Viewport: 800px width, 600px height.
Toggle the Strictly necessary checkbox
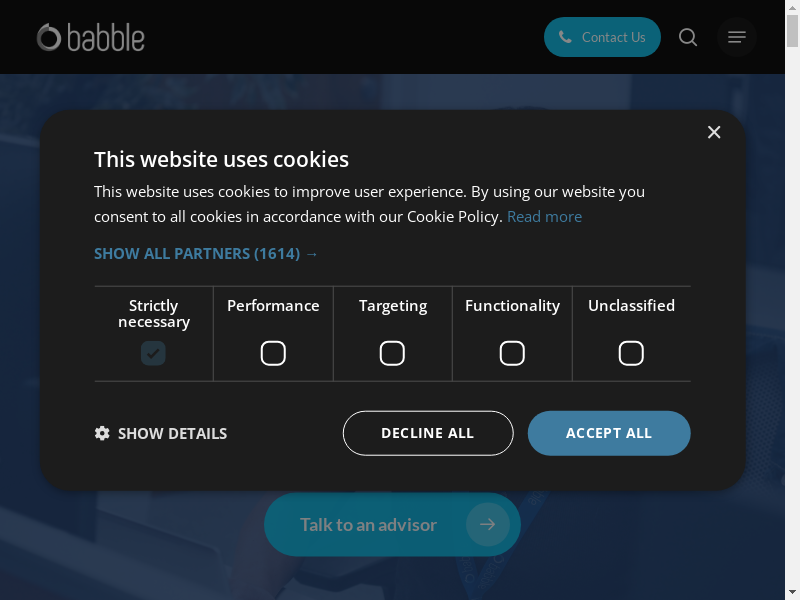click(153, 353)
